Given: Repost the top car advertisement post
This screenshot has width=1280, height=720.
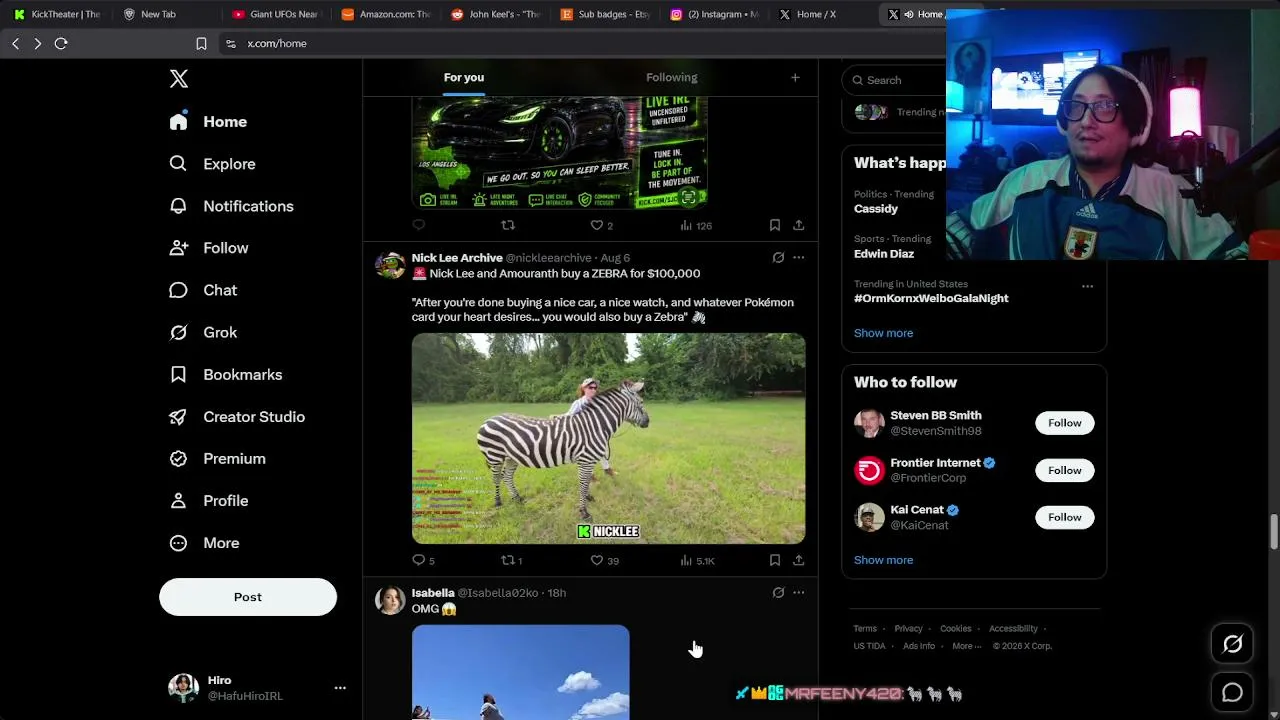Looking at the screenshot, I should (508, 225).
